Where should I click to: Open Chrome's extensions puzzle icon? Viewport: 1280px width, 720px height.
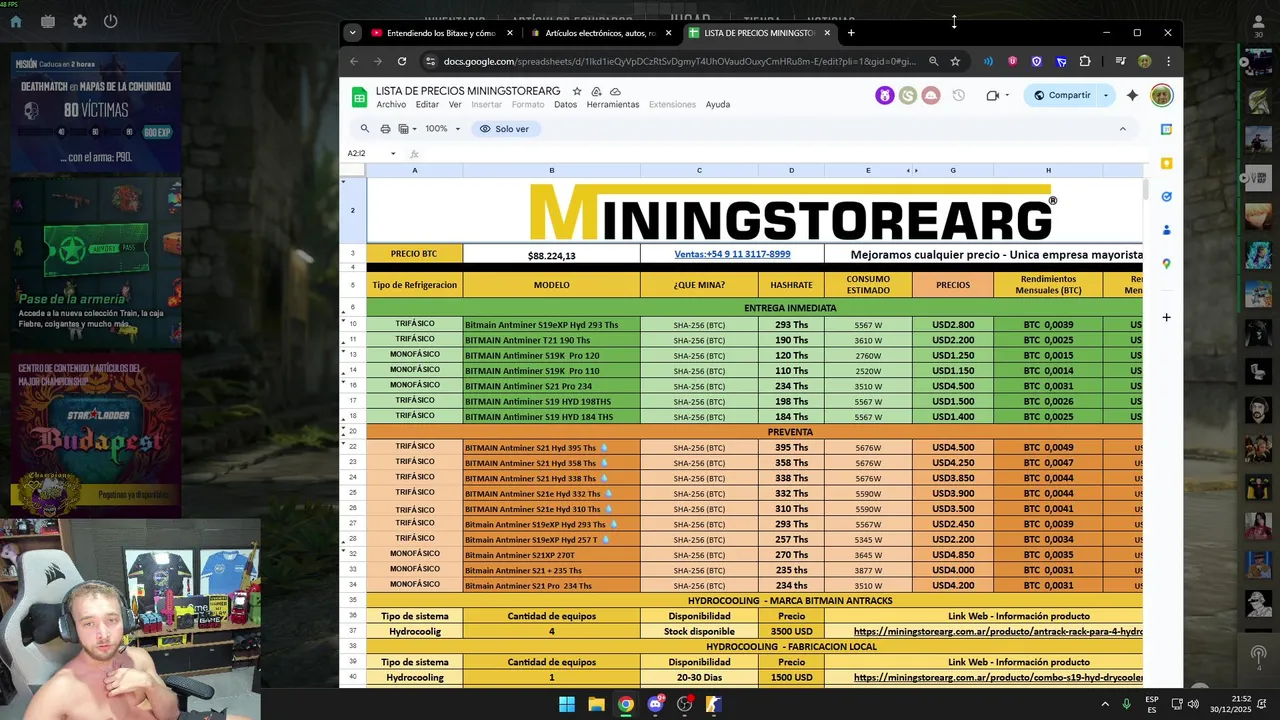pos(1085,61)
